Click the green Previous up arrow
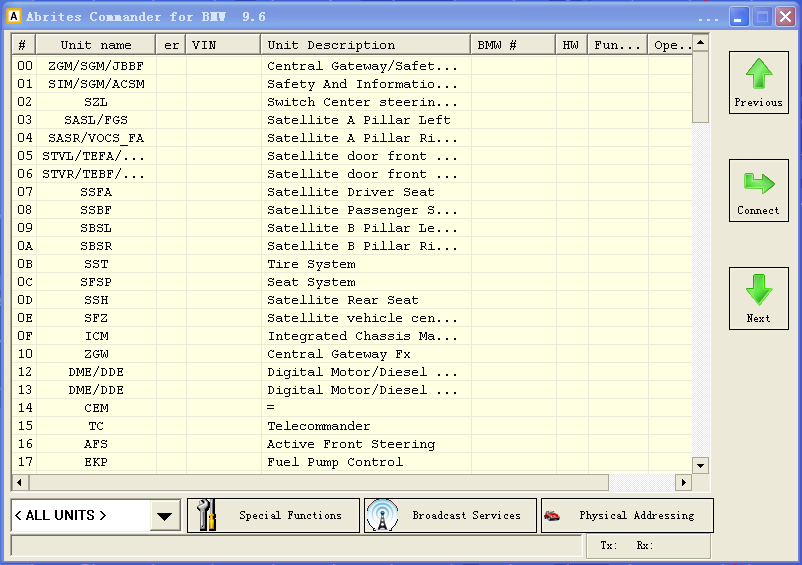Viewport: 802px width, 565px height. click(759, 82)
